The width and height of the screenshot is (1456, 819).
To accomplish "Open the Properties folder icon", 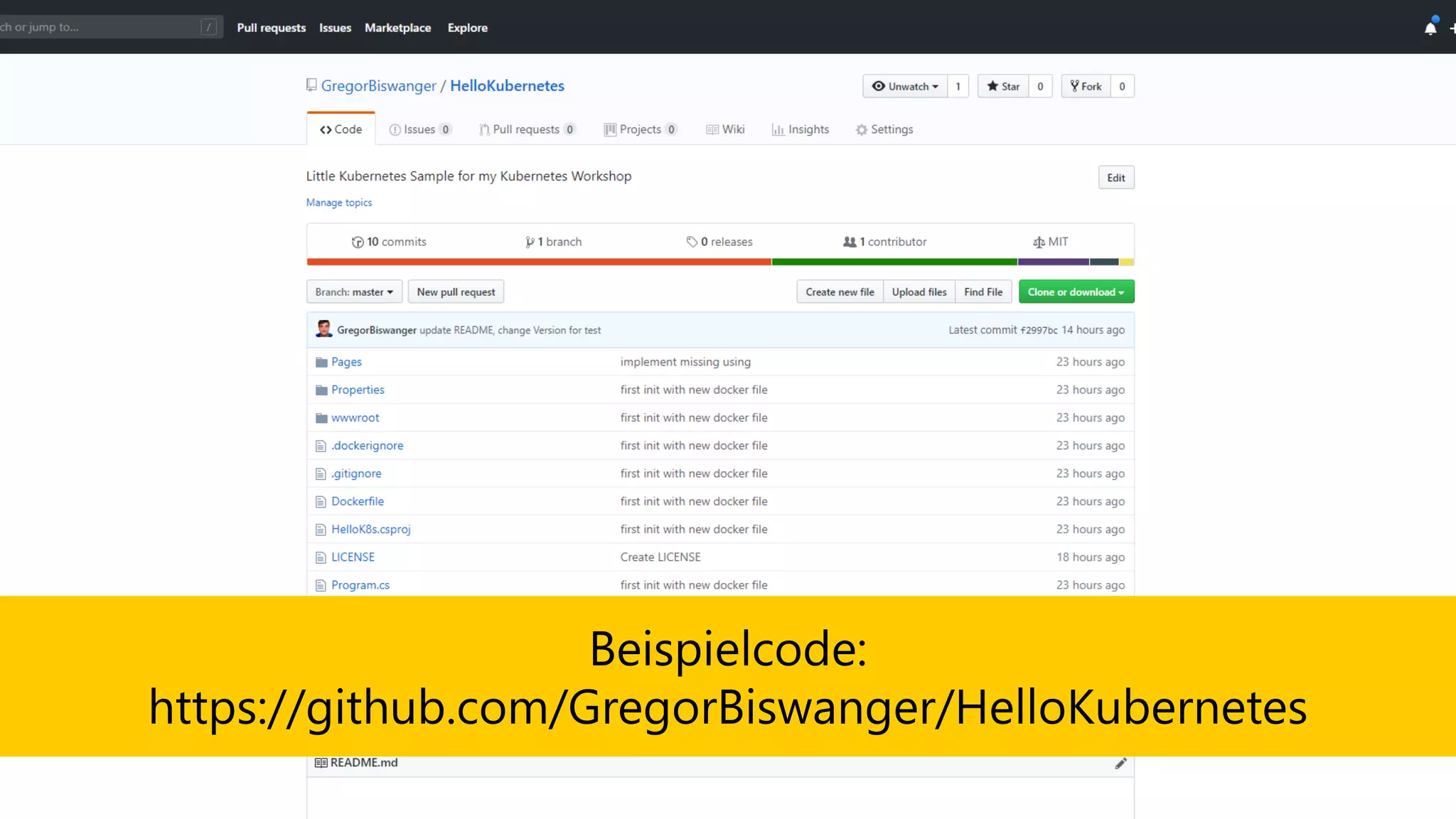I will tap(321, 390).
